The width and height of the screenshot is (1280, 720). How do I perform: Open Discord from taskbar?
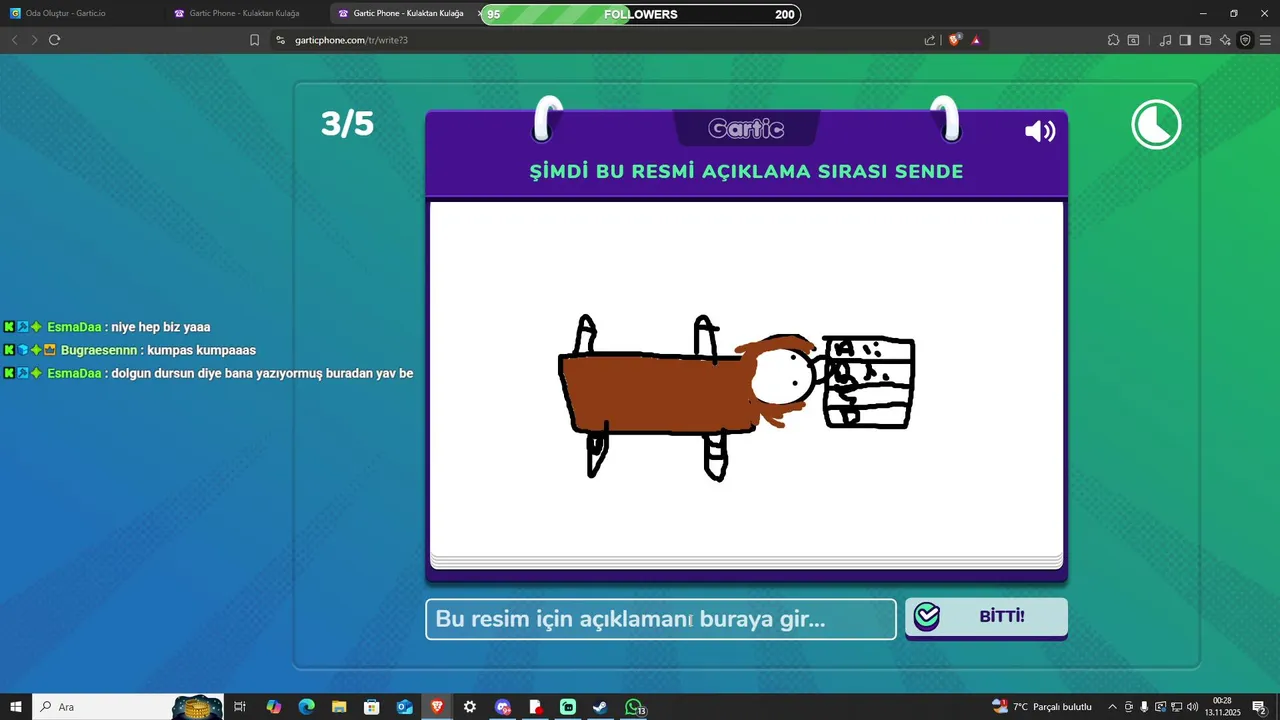click(503, 707)
